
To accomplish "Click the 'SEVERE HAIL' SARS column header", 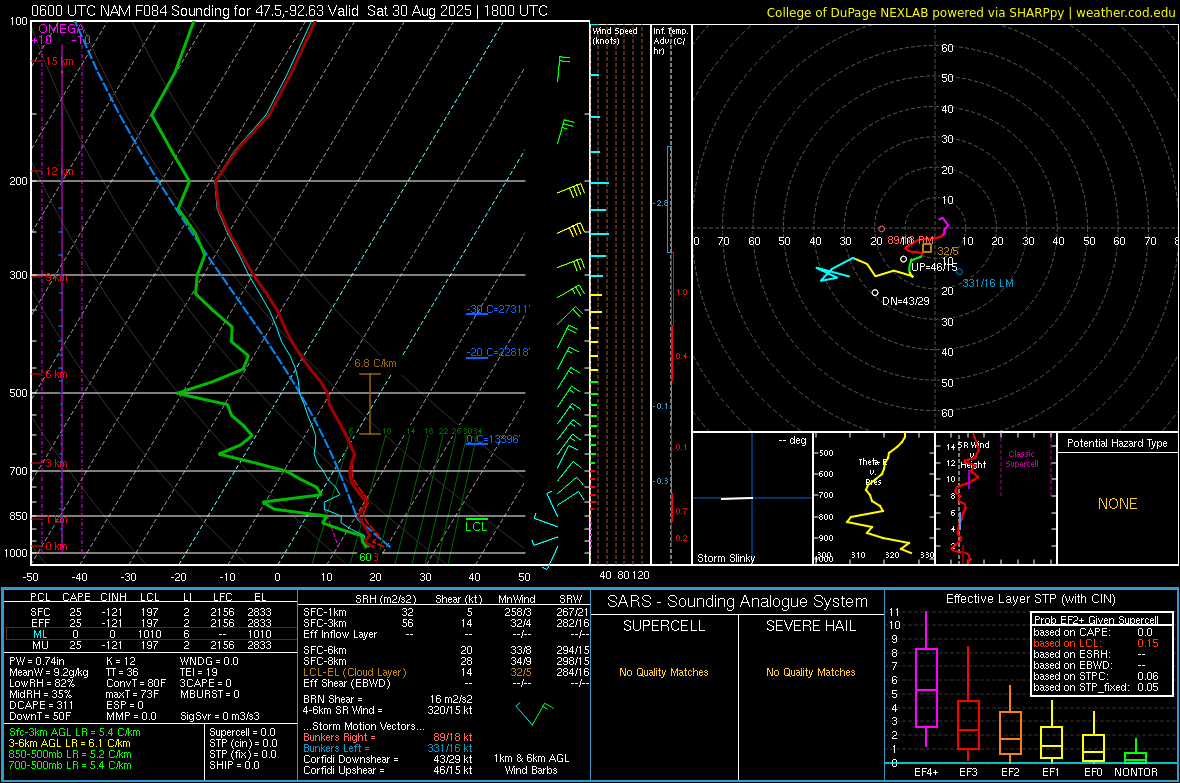I will pyautogui.click(x=810, y=626).
